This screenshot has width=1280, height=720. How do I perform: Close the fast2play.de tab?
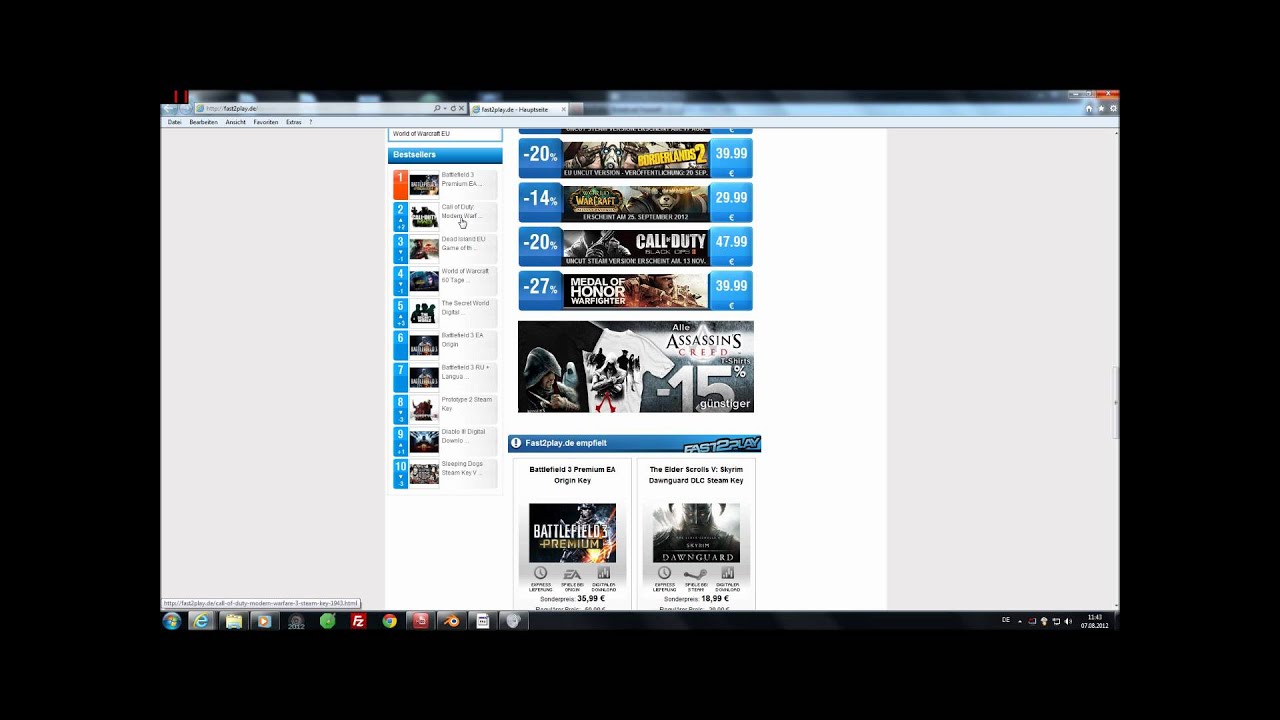click(563, 109)
